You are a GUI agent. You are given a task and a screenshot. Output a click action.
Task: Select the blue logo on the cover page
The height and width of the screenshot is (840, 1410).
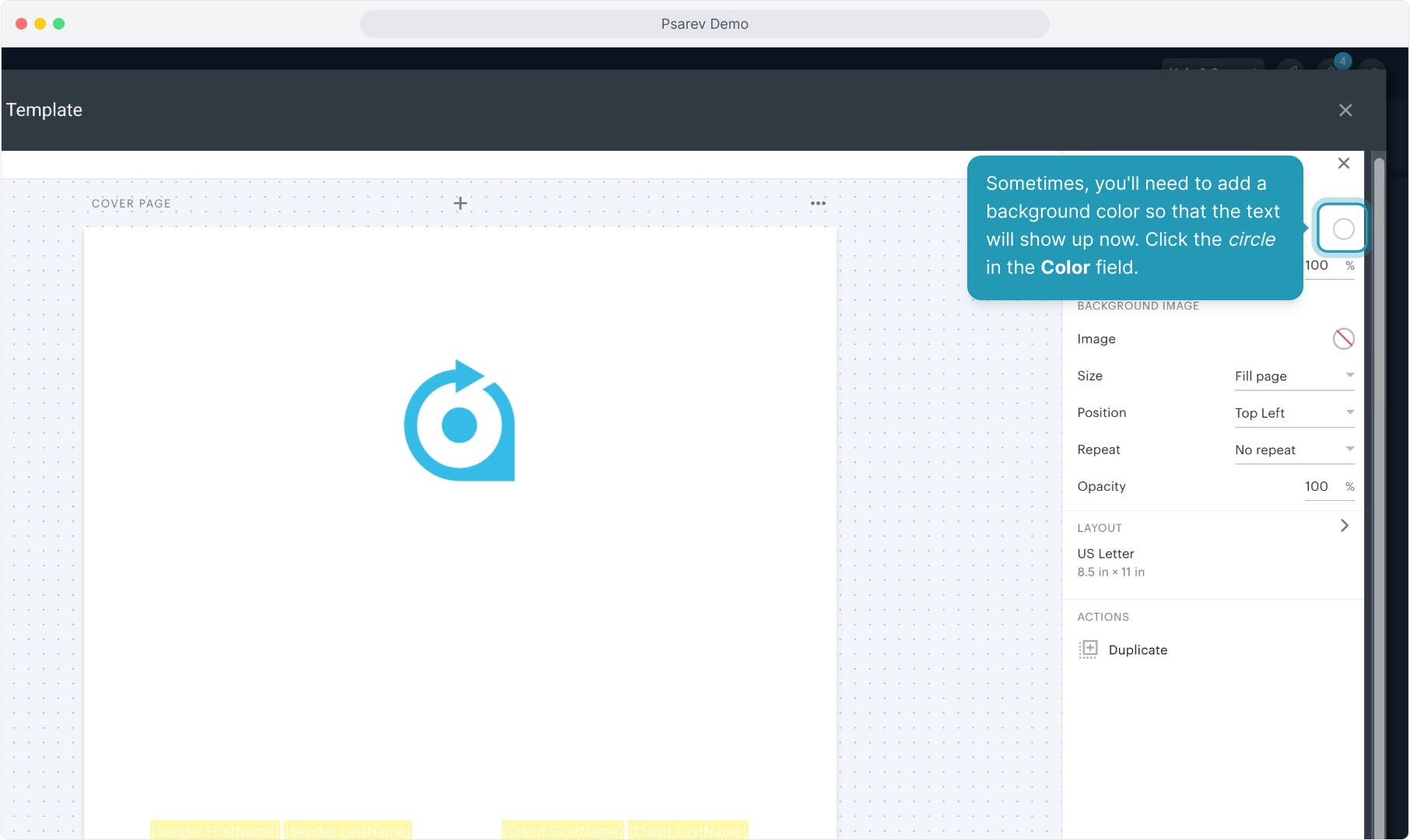pyautogui.click(x=459, y=421)
